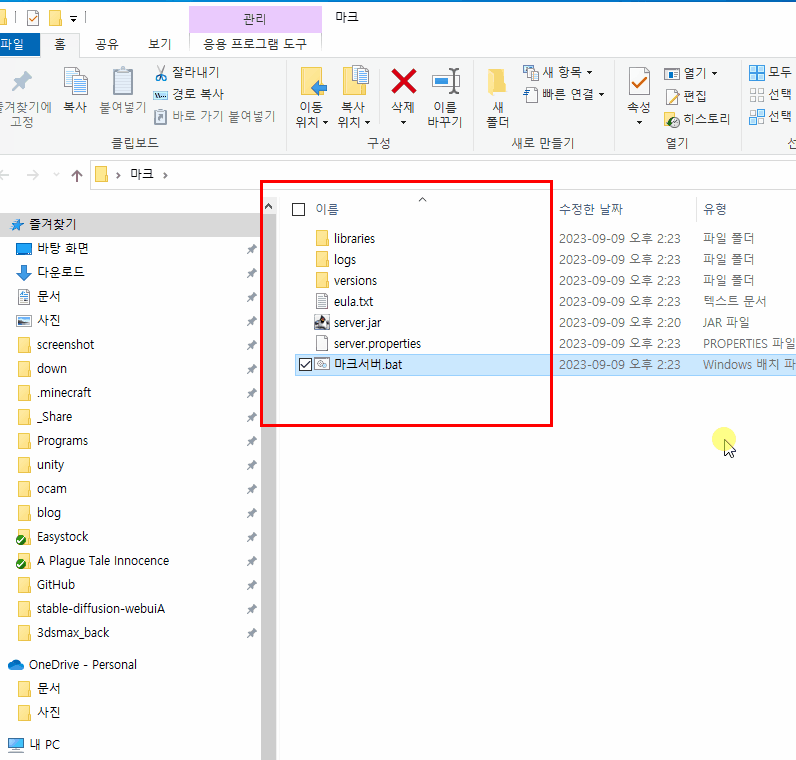
Task: Uncheck the 마크서버.bat checkbox
Action: pyautogui.click(x=305, y=365)
